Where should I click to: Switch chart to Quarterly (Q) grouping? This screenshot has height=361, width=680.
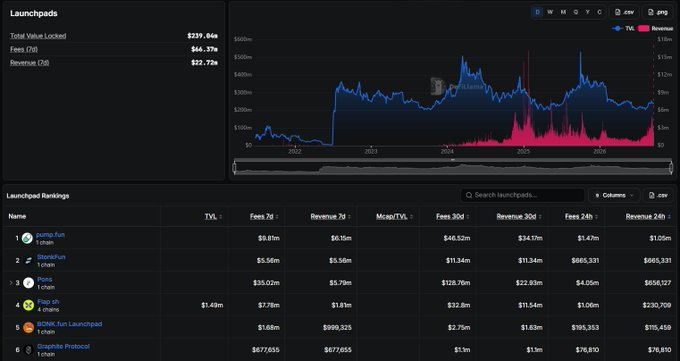(575, 12)
